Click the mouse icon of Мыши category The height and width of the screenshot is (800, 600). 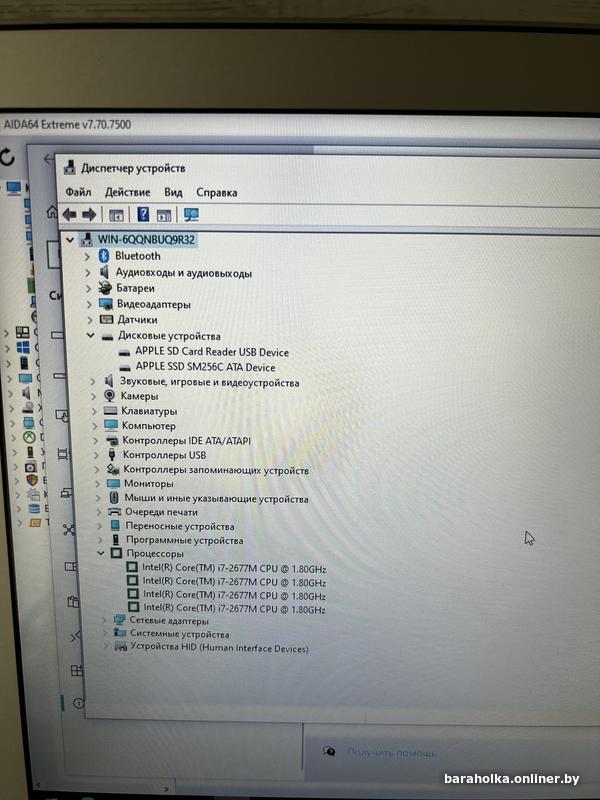pyautogui.click(x=114, y=497)
